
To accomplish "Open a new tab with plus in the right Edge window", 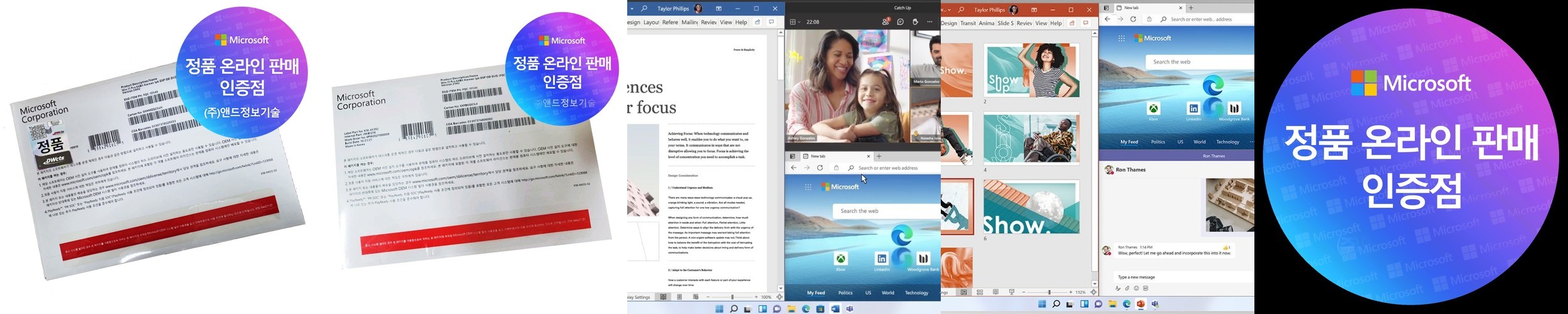I will pyautogui.click(x=1191, y=8).
